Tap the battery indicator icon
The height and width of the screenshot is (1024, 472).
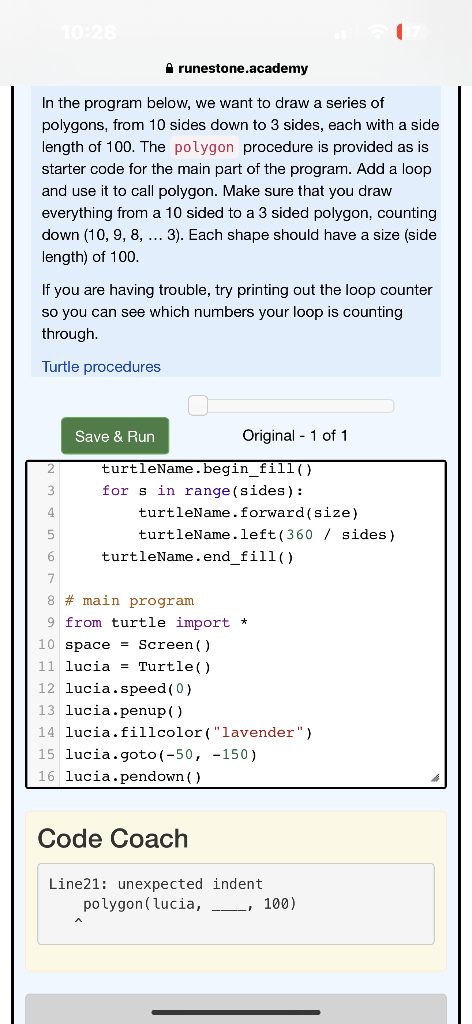pos(414,33)
